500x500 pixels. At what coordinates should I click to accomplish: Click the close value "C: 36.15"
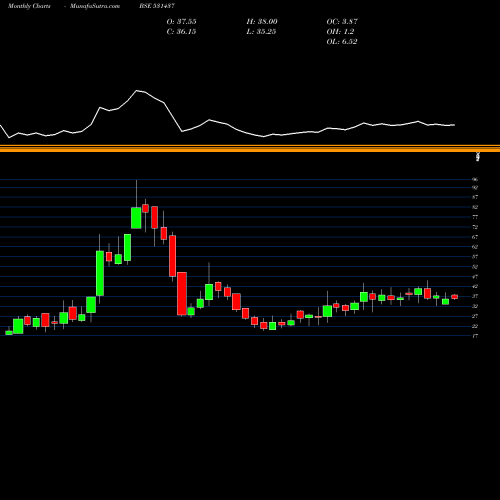[181, 32]
